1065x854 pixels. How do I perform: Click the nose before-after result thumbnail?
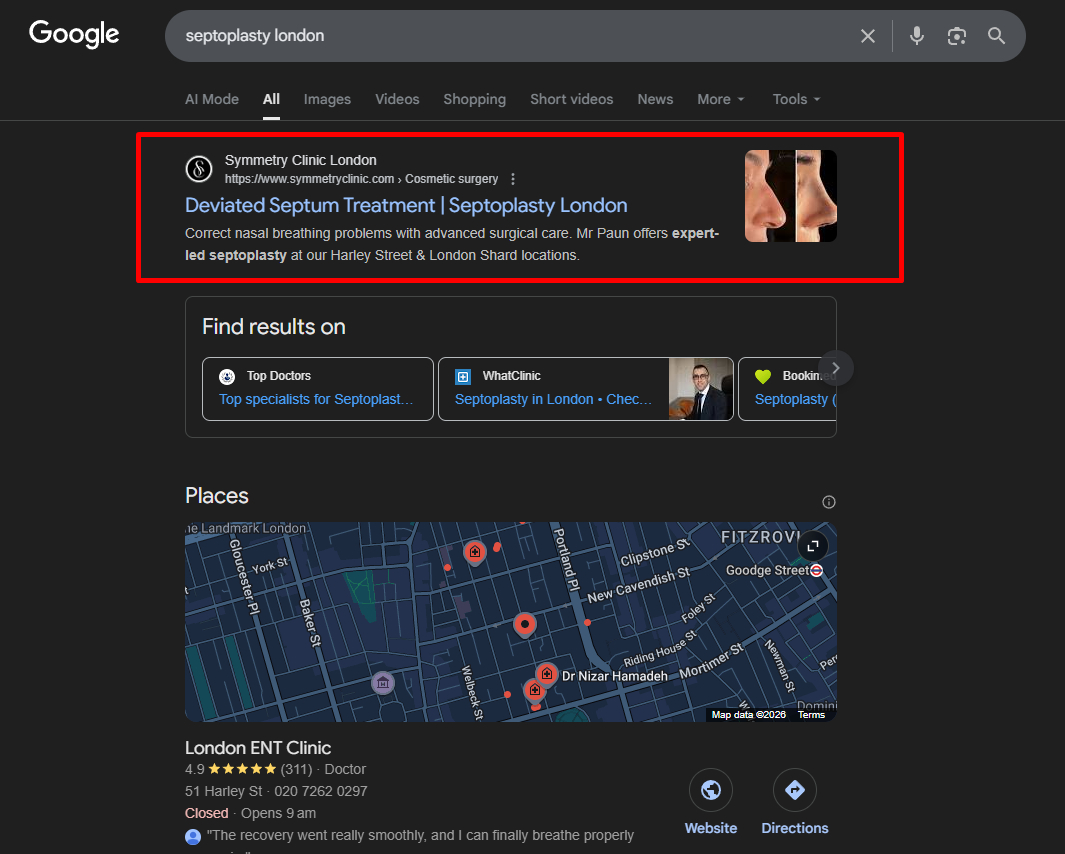(790, 196)
